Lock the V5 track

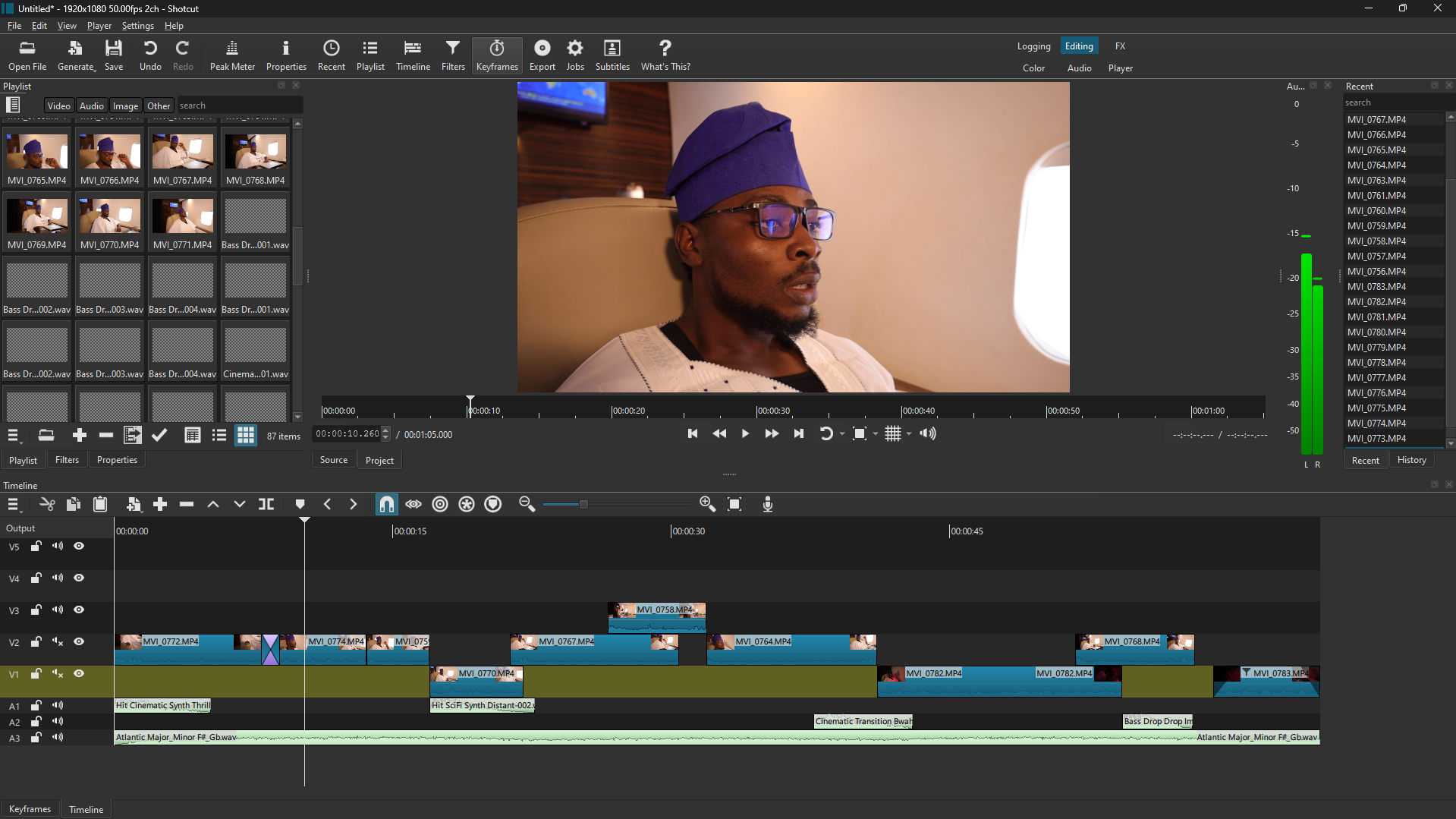click(x=36, y=547)
